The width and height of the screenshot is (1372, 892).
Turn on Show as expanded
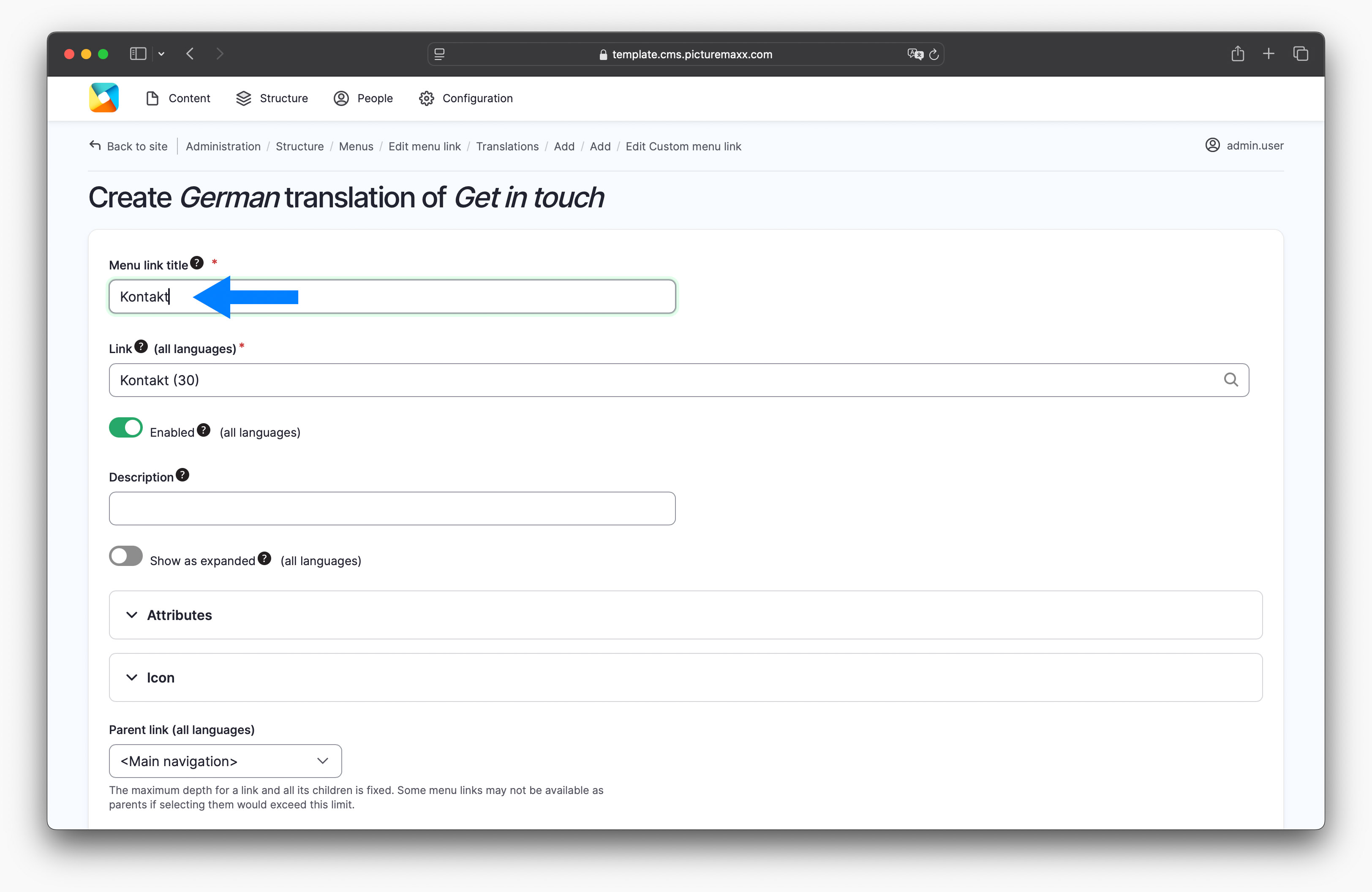126,556
